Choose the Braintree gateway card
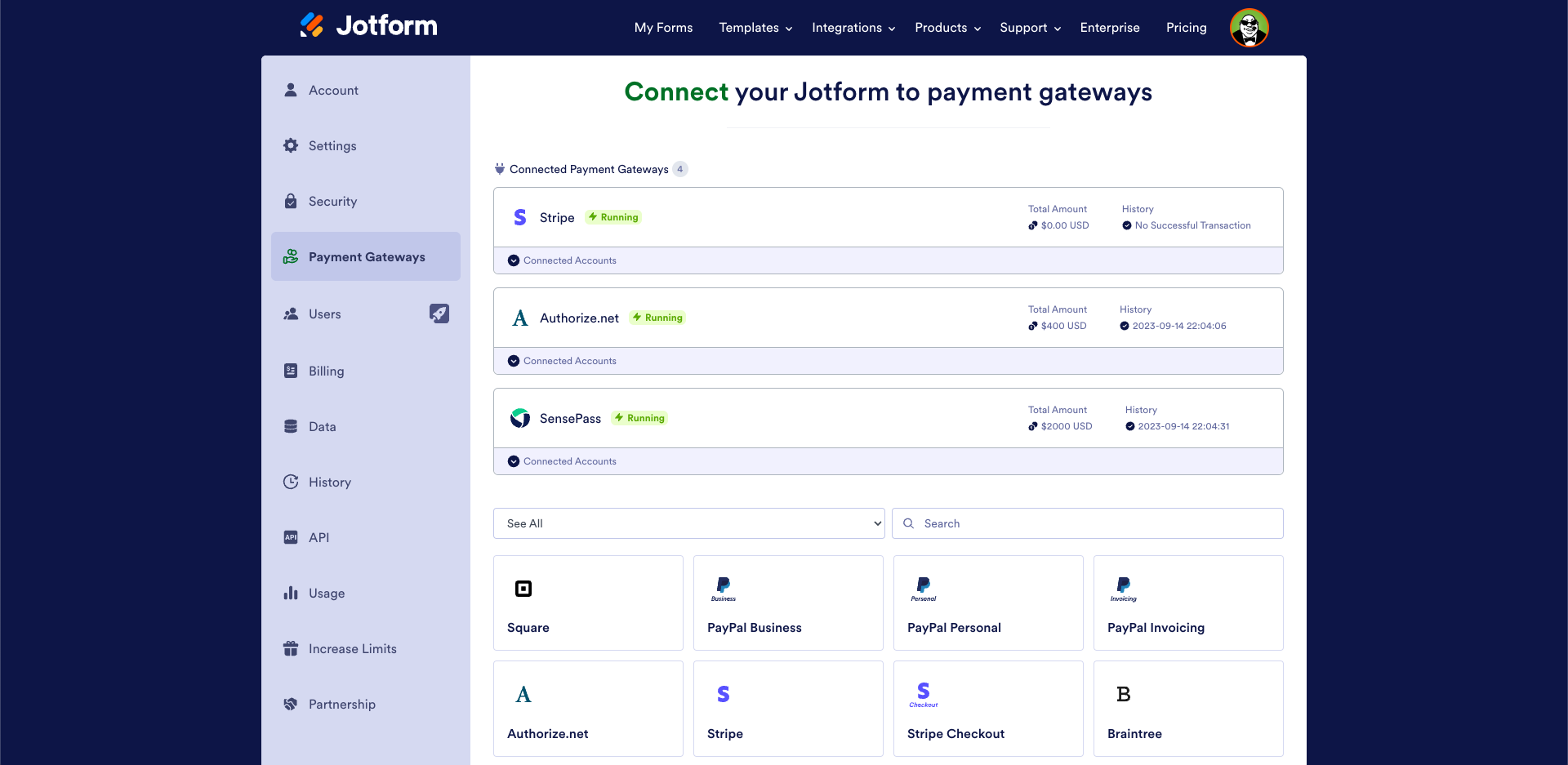This screenshot has width=1568, height=765. pos(1188,709)
